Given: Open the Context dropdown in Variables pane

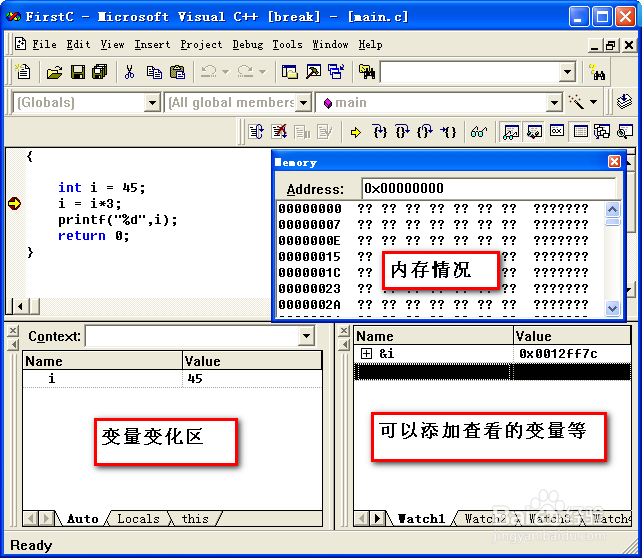Looking at the screenshot, I should click(x=307, y=336).
